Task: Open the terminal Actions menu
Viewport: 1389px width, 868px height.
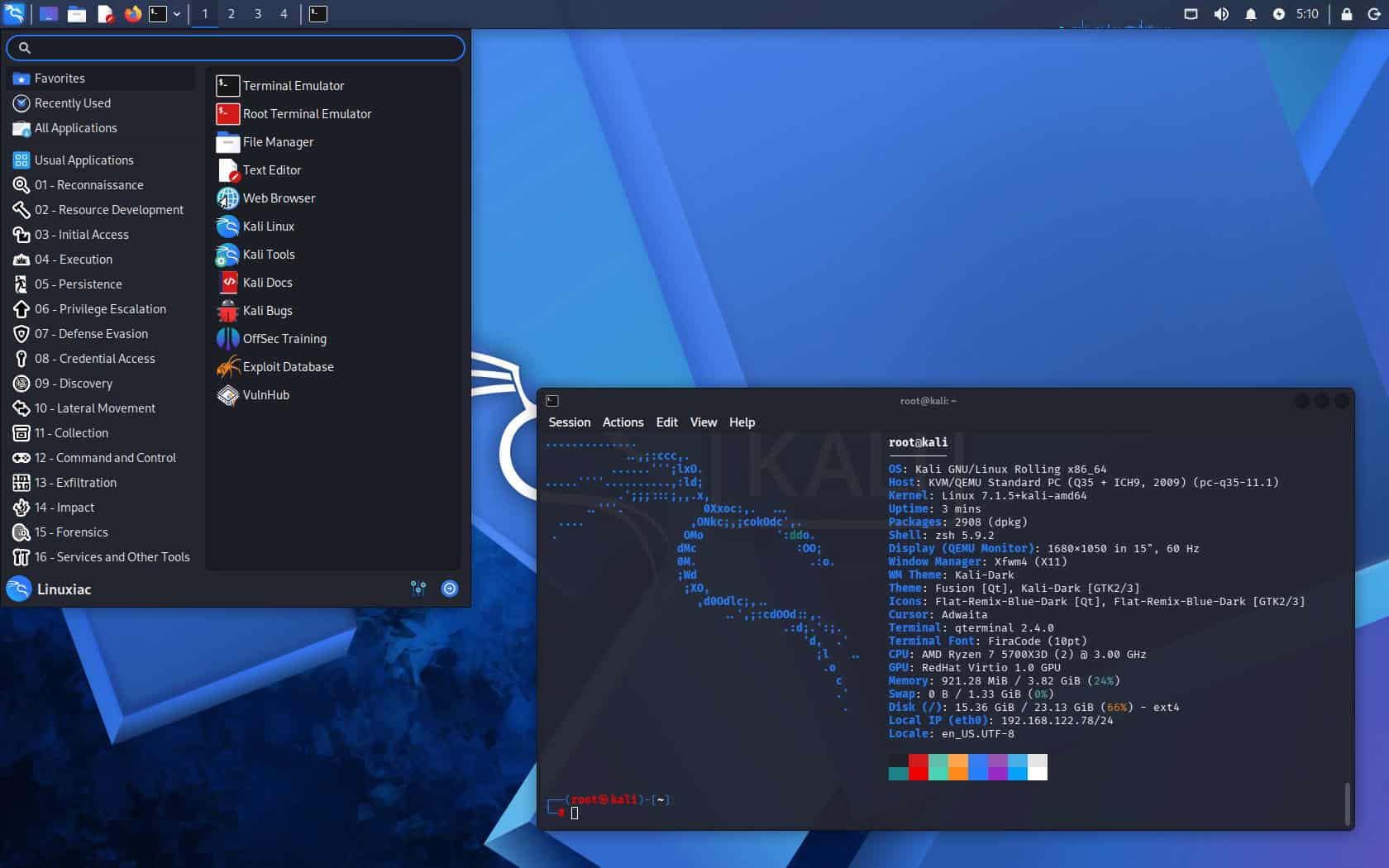Action: [623, 422]
